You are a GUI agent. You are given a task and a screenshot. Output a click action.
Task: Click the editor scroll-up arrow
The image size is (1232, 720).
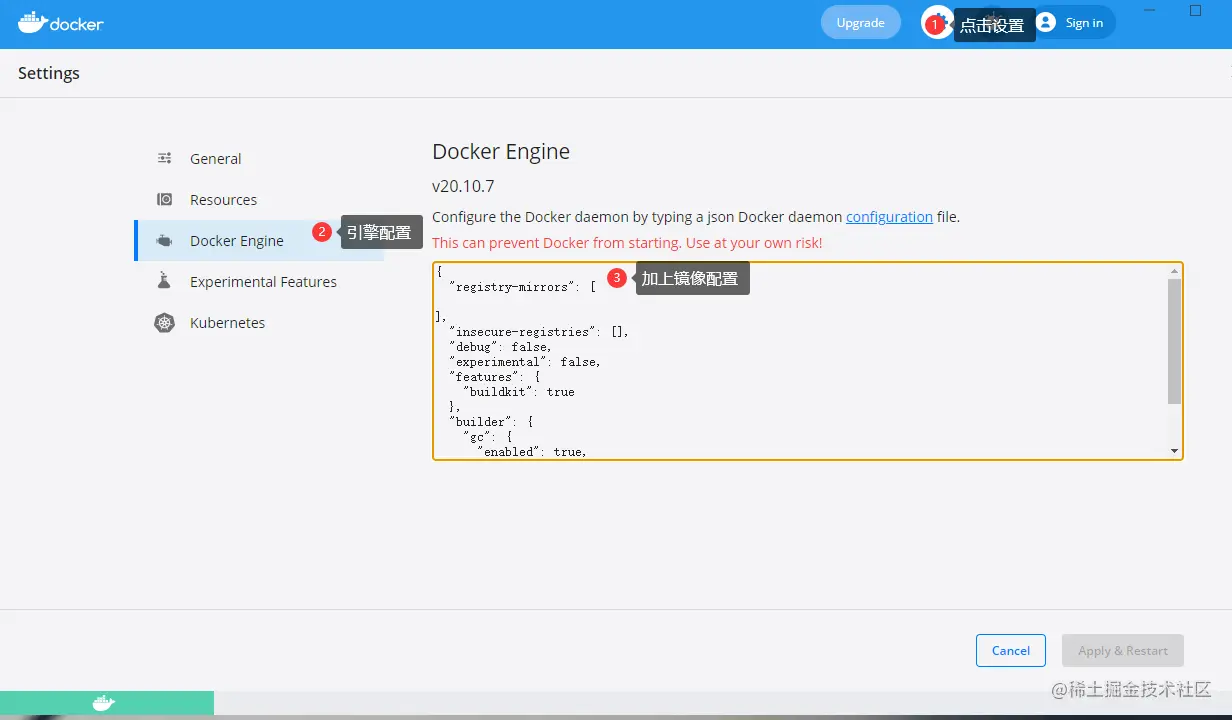(1174, 271)
